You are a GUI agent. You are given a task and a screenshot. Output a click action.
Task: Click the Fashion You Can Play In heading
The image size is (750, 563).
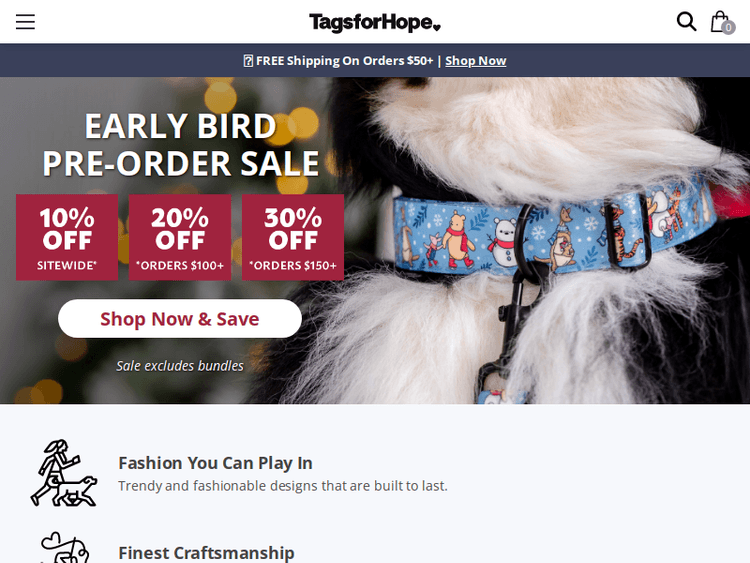click(215, 463)
